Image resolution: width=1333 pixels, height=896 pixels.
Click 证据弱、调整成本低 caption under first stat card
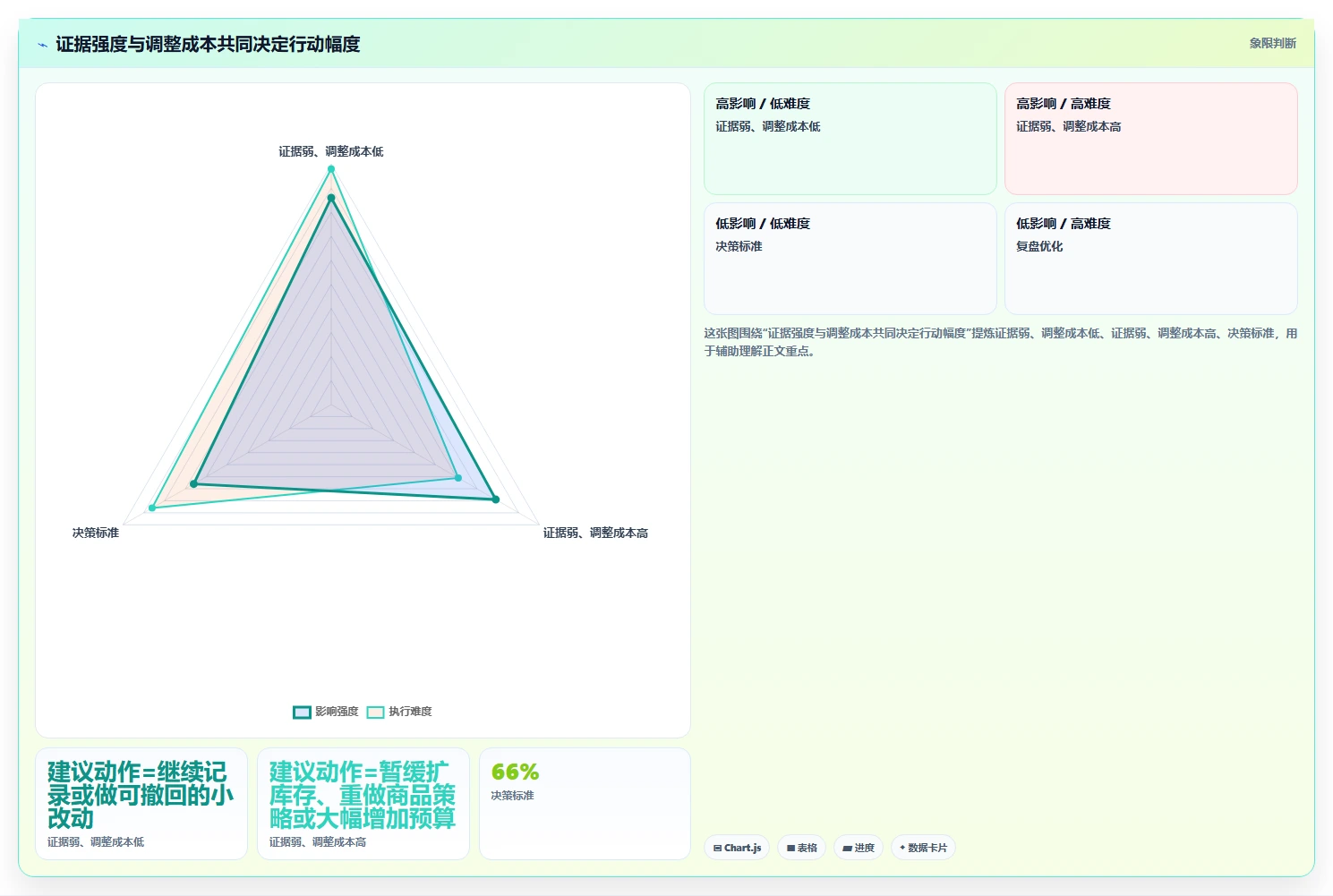click(96, 842)
